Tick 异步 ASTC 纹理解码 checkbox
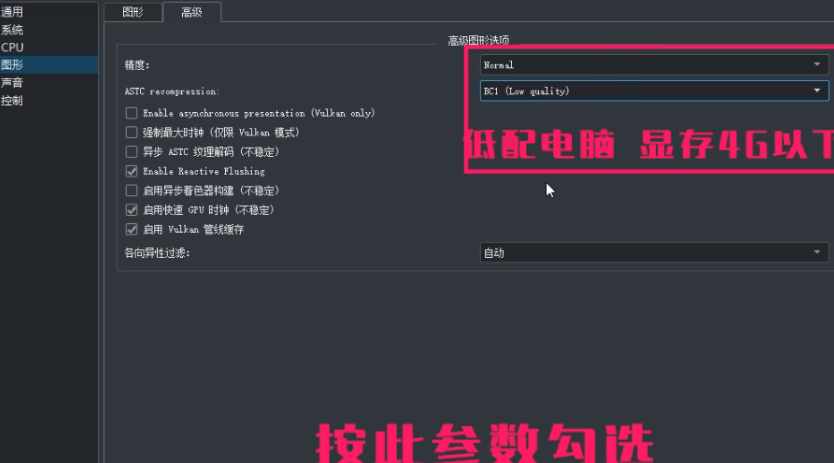This screenshot has width=834, height=463. pyautogui.click(x=131, y=152)
